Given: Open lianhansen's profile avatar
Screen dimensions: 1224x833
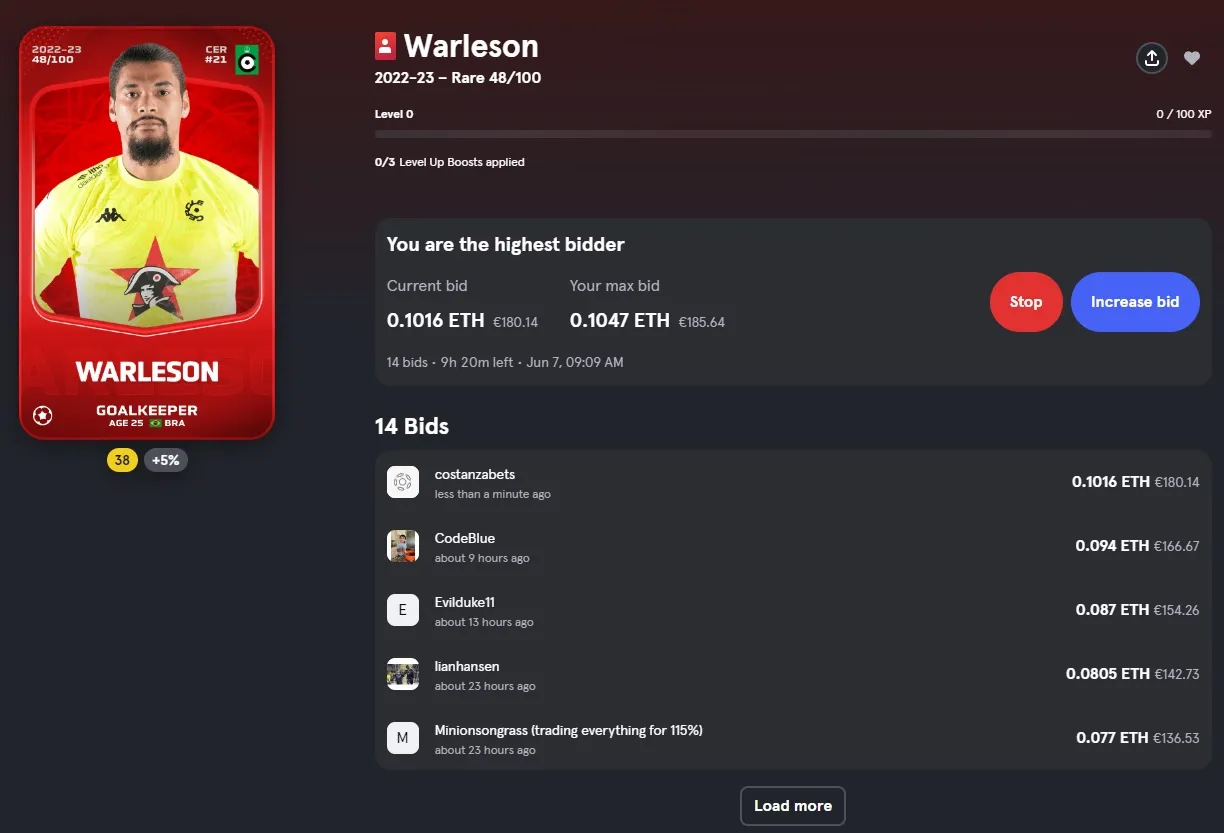Looking at the screenshot, I should 403,674.
